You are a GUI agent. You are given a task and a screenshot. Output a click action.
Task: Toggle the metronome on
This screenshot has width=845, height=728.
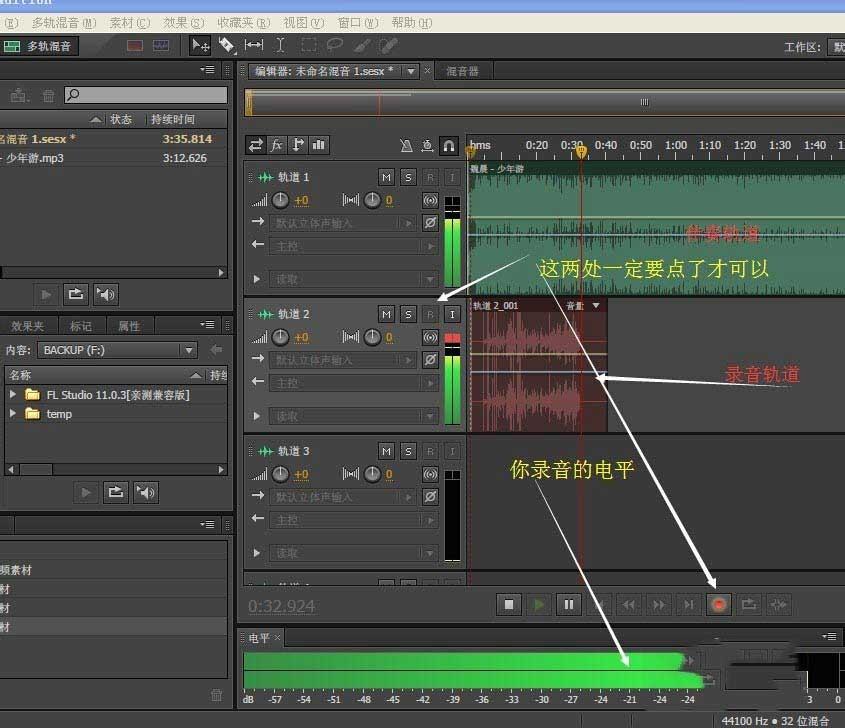tap(406, 145)
